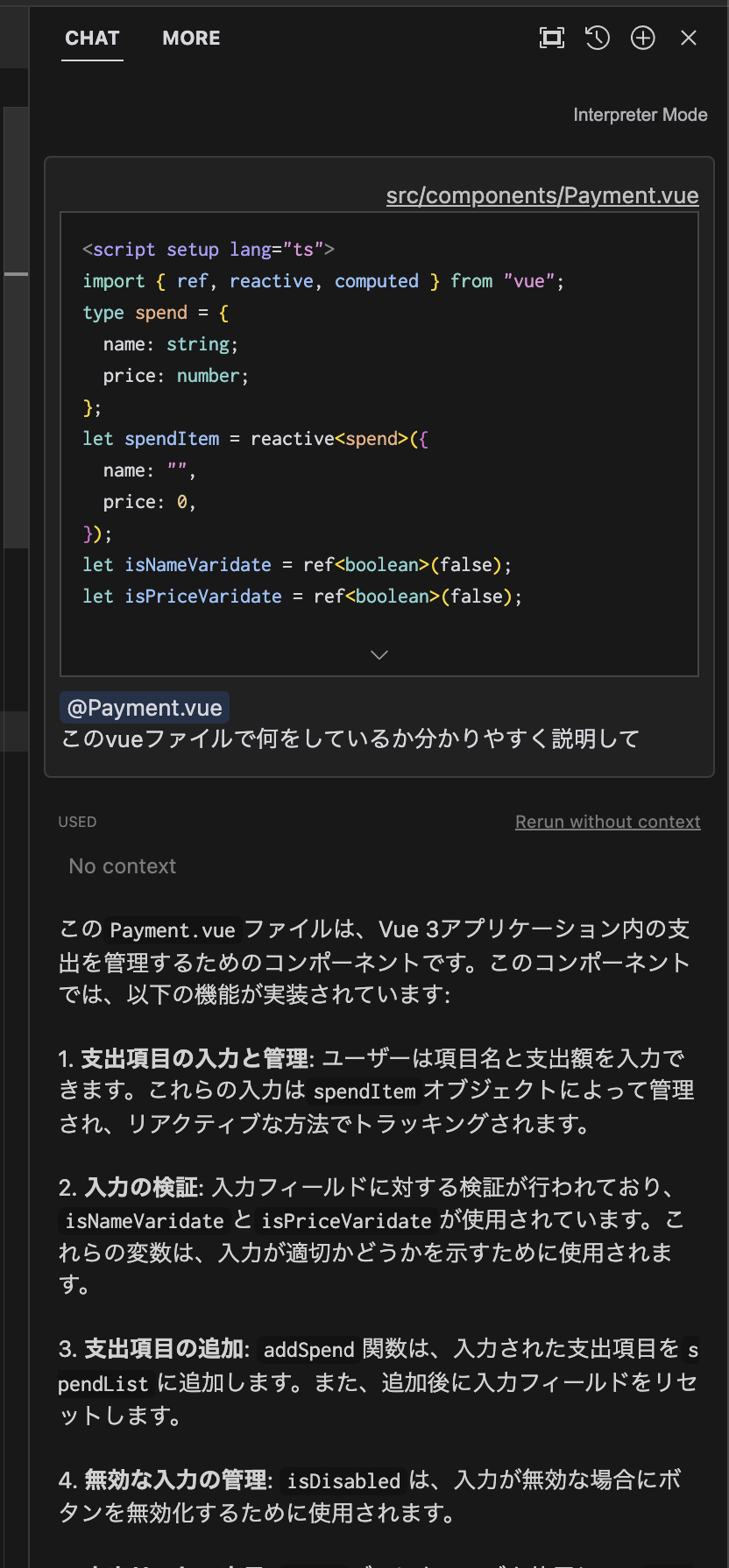Click the 'name: string;' code line
The width and height of the screenshot is (729, 1568).
171,344
